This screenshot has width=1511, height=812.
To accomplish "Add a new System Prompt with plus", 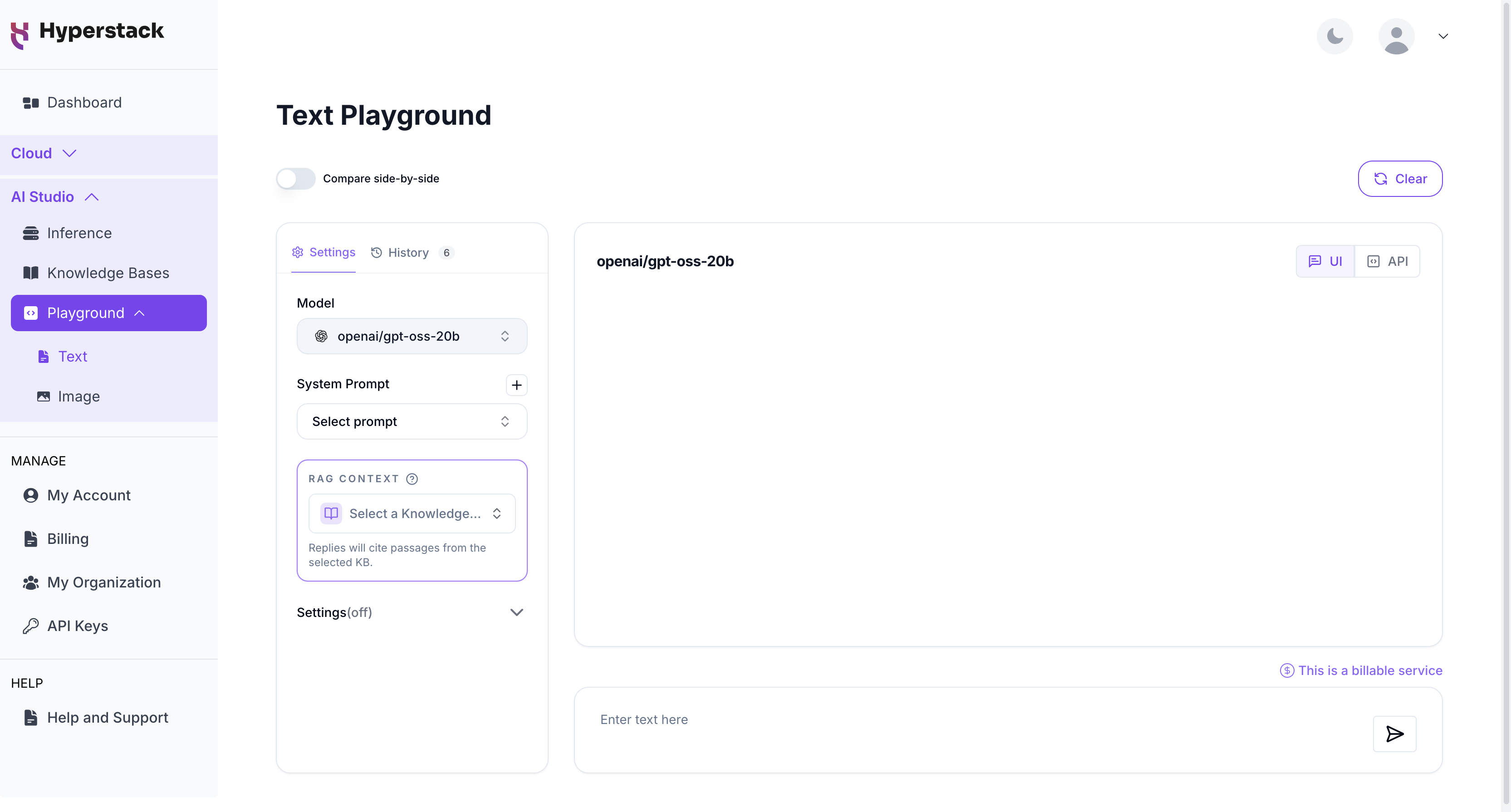I will tap(516, 385).
